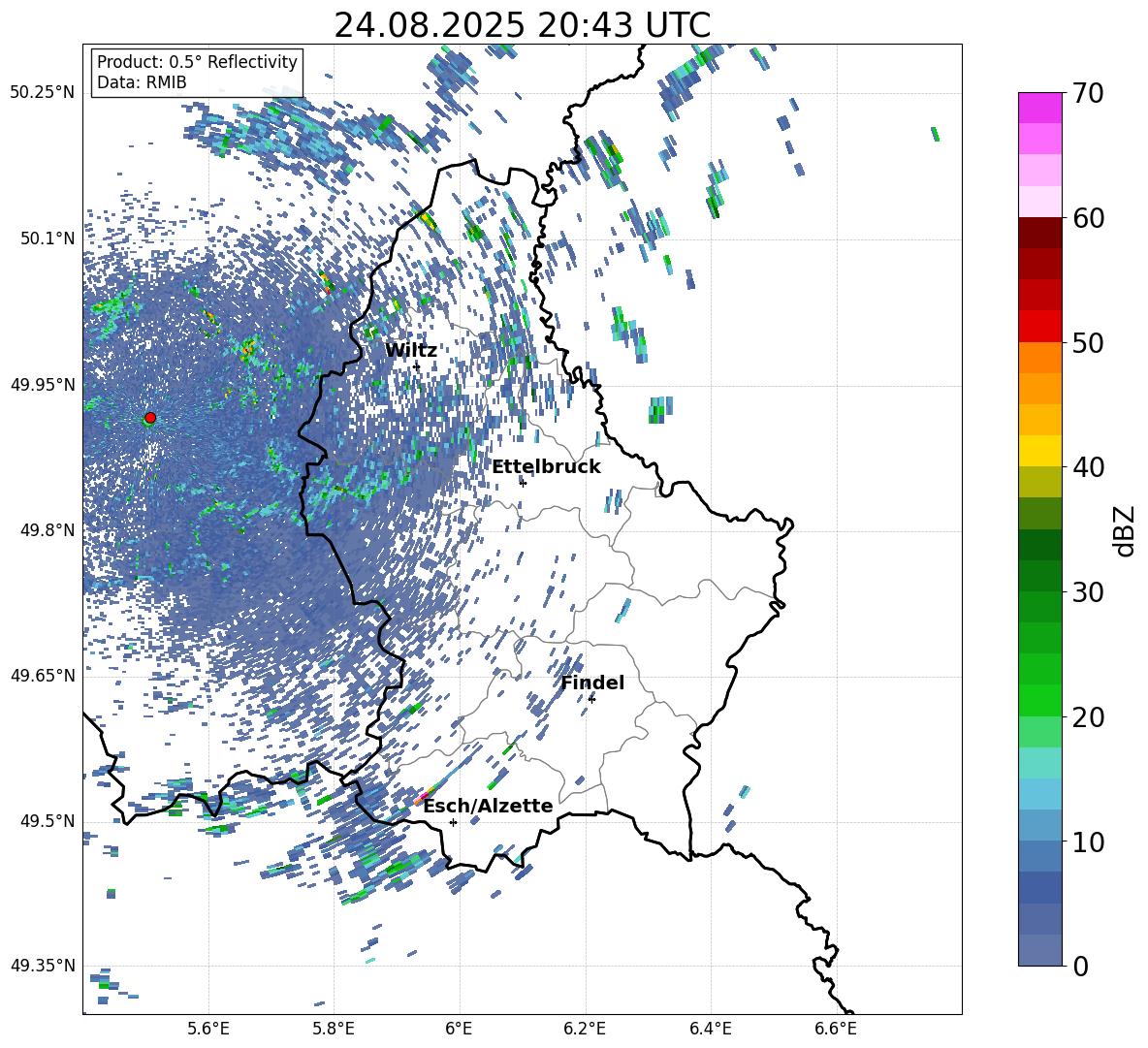Image resolution: width=1148 pixels, height=1048 pixels.
Task: Click the 50 value on colorbar
Action: tap(1088, 343)
